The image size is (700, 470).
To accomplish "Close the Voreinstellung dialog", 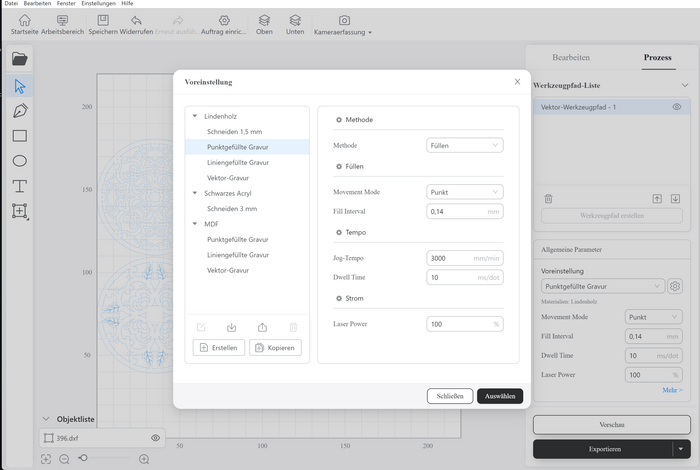I will click(x=517, y=82).
